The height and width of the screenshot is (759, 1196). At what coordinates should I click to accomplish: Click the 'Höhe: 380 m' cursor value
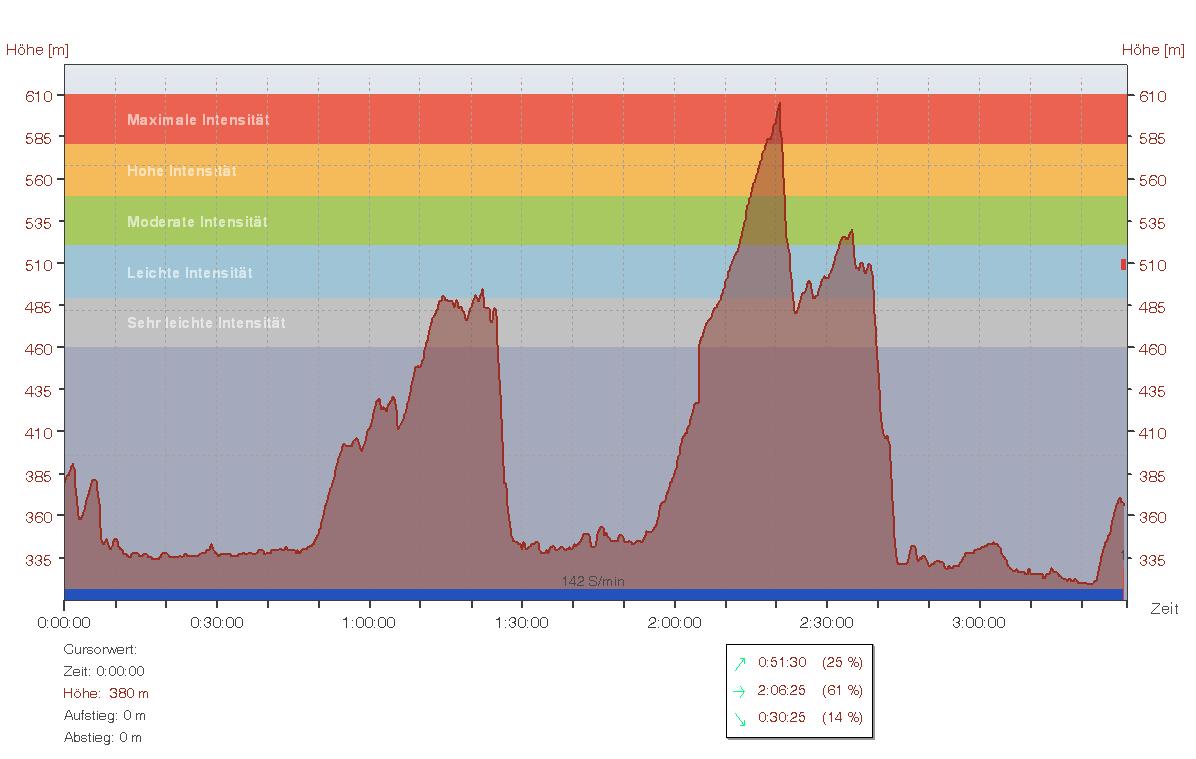coord(106,693)
